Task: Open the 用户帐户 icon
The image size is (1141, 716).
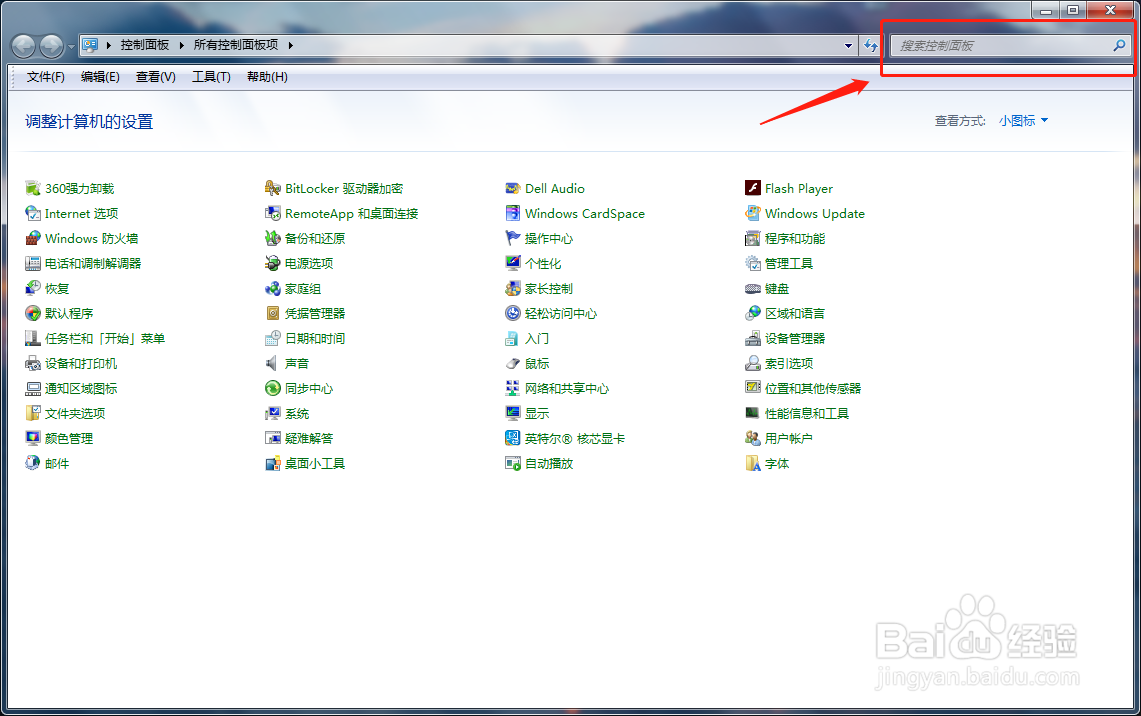Action: tap(753, 439)
